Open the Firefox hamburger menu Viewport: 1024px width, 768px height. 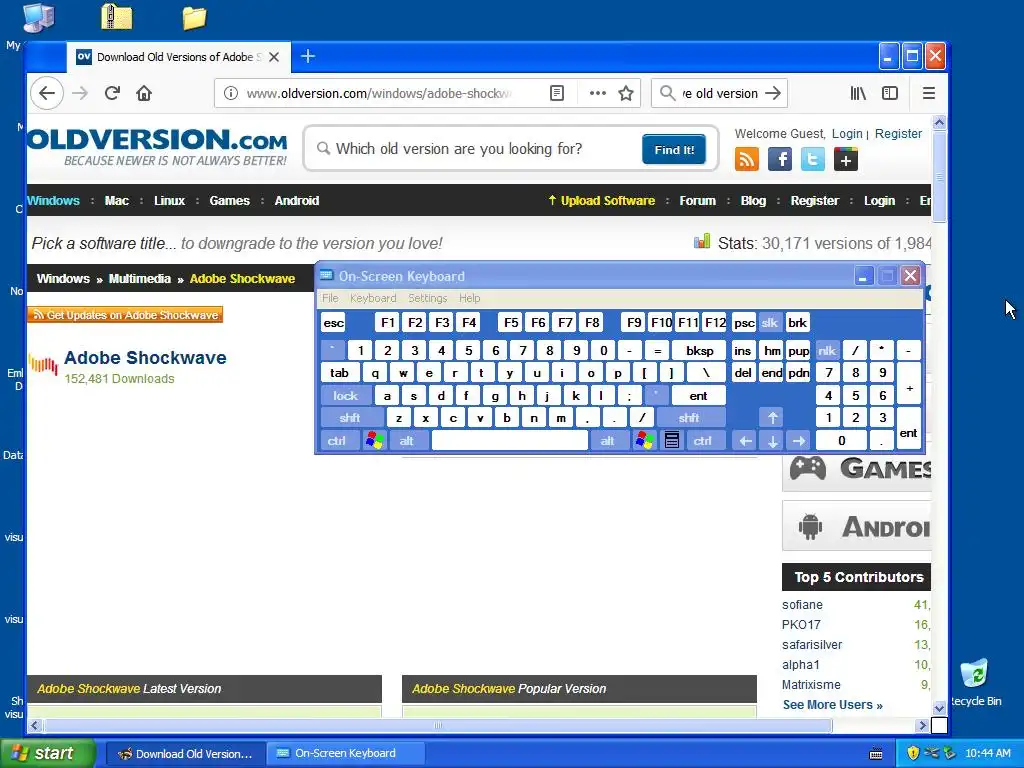(929, 93)
